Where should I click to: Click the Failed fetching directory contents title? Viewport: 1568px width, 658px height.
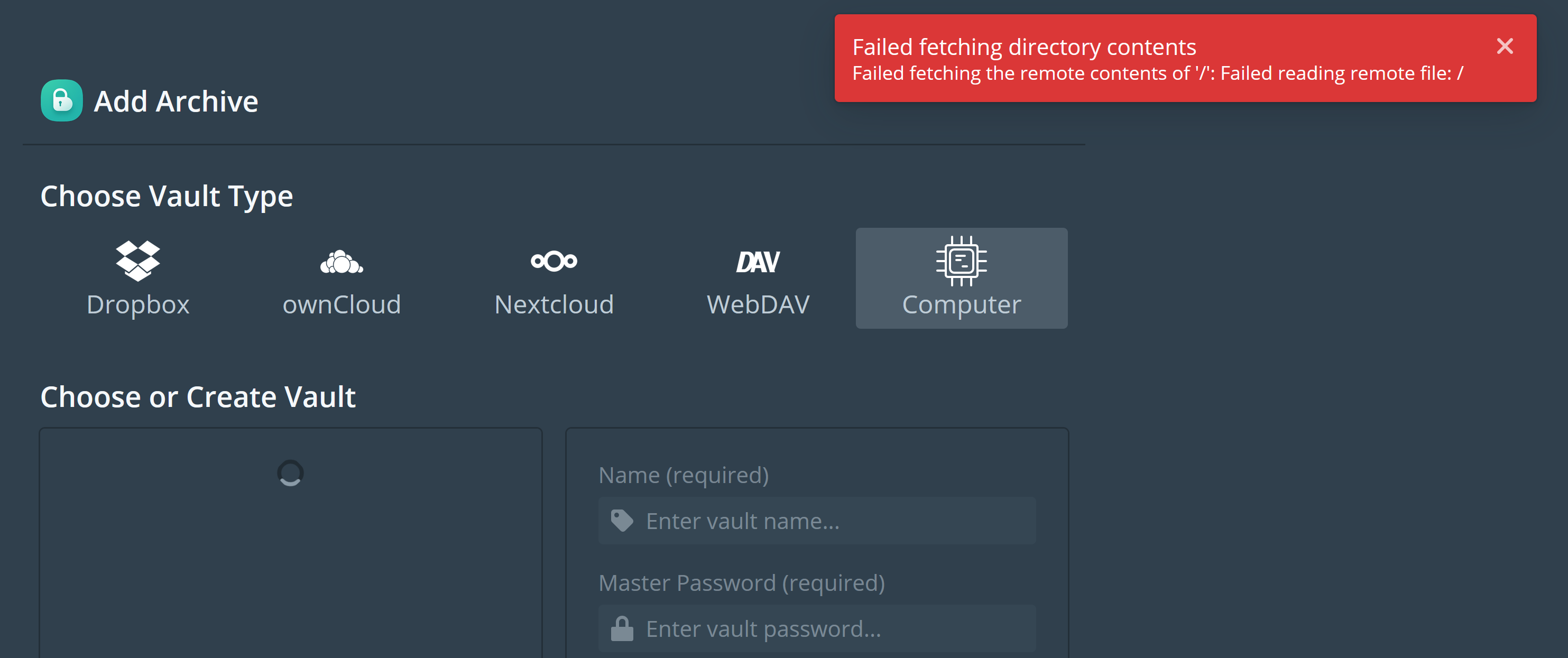1024,47
